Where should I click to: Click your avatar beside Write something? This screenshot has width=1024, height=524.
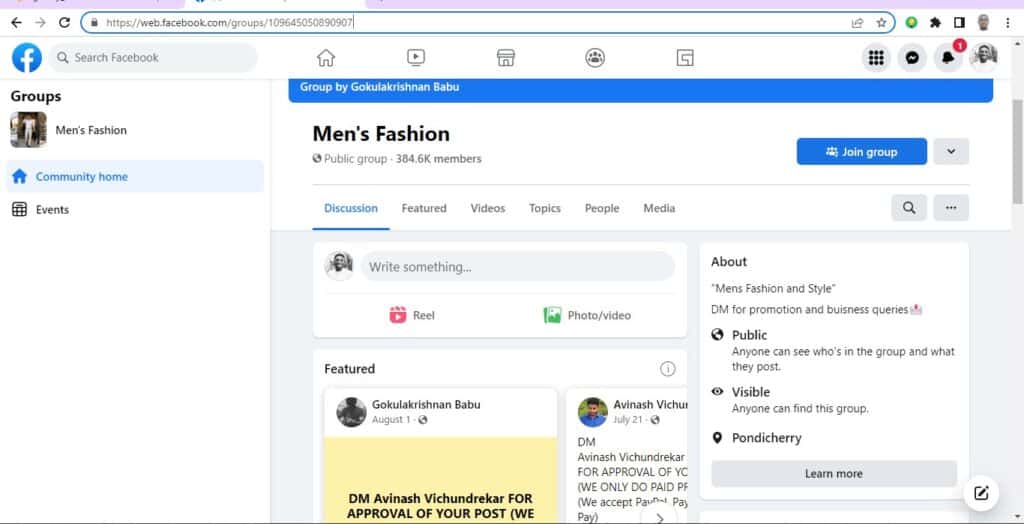point(339,266)
